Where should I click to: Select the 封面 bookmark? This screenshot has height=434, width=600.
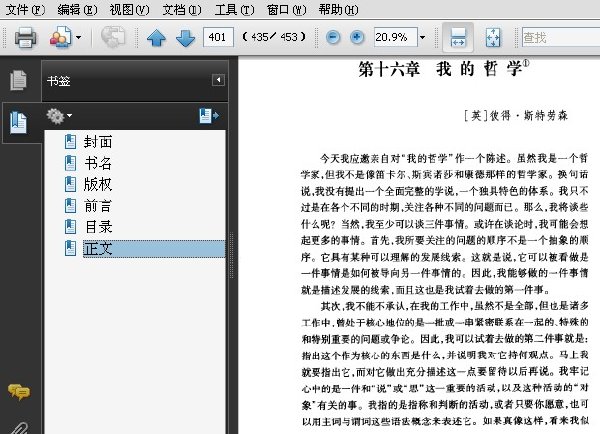(x=98, y=142)
